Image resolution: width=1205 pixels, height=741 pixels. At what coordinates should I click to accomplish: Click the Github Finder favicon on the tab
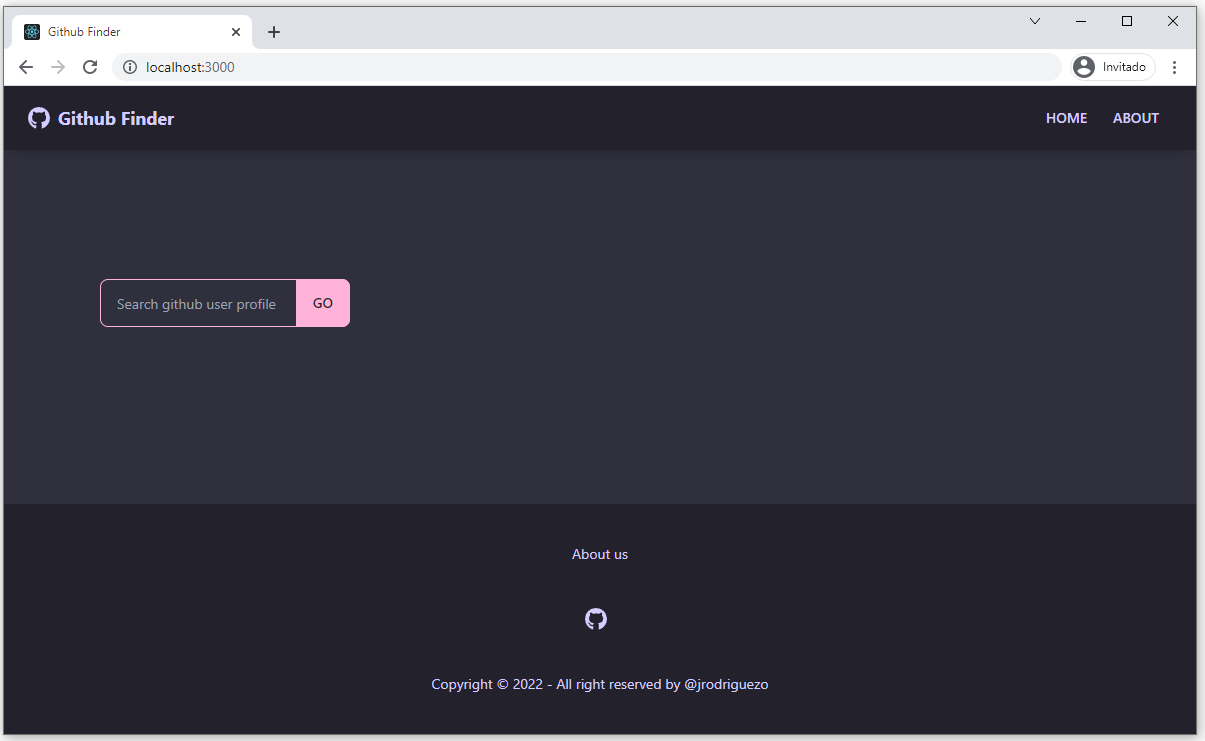point(30,31)
